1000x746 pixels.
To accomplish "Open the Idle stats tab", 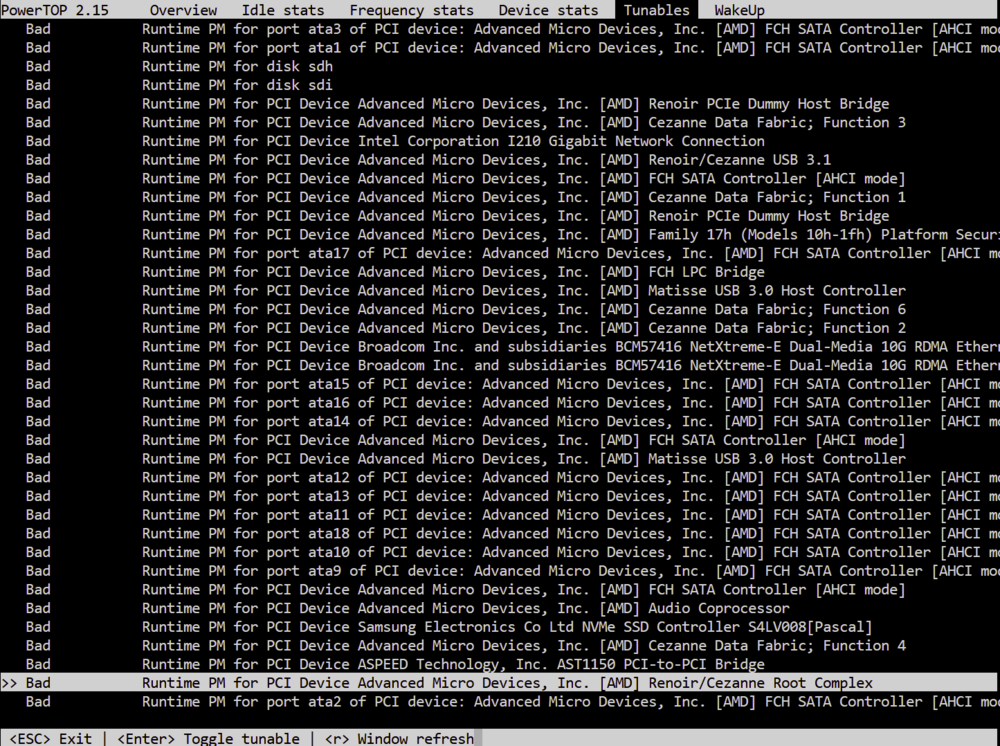I will pyautogui.click(x=283, y=10).
